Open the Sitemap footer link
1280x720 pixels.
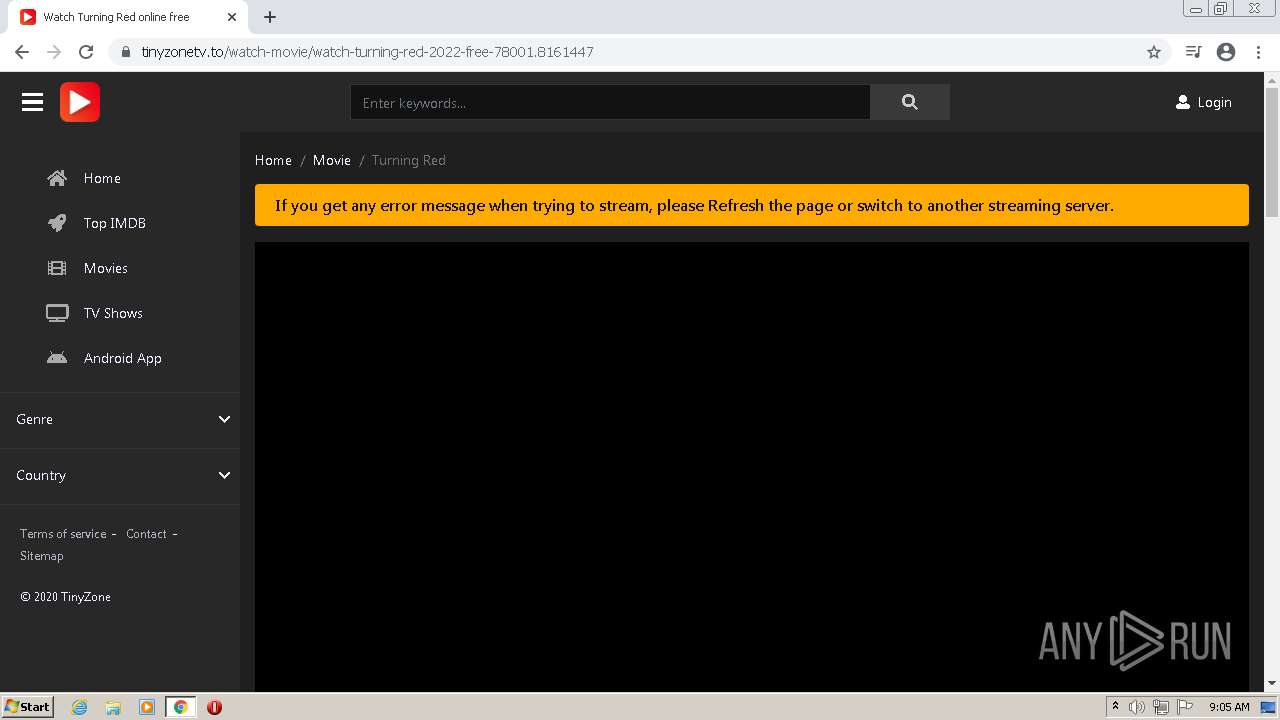[41, 556]
